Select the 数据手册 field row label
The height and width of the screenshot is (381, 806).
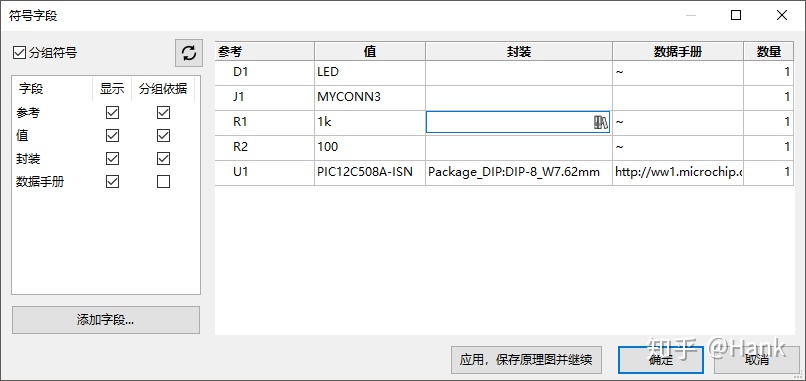pyautogui.click(x=40, y=182)
